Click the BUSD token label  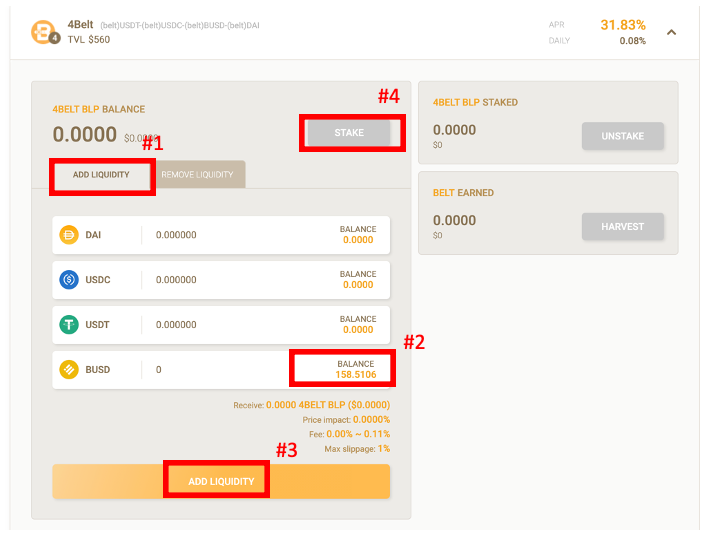[x=98, y=369]
